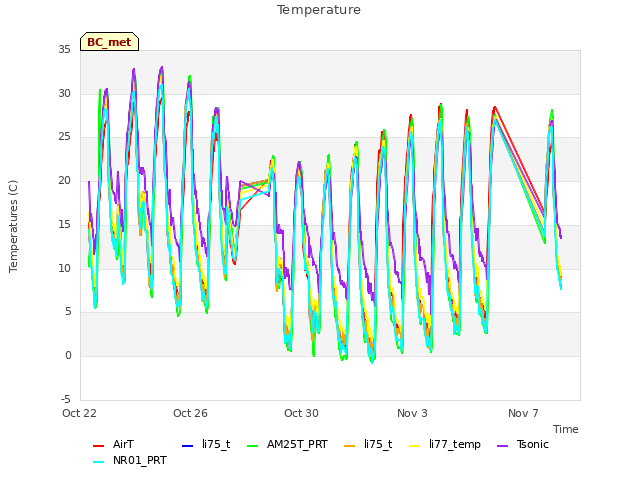
Task: Click the yellow li77_temp color swatch
Action: [415, 446]
